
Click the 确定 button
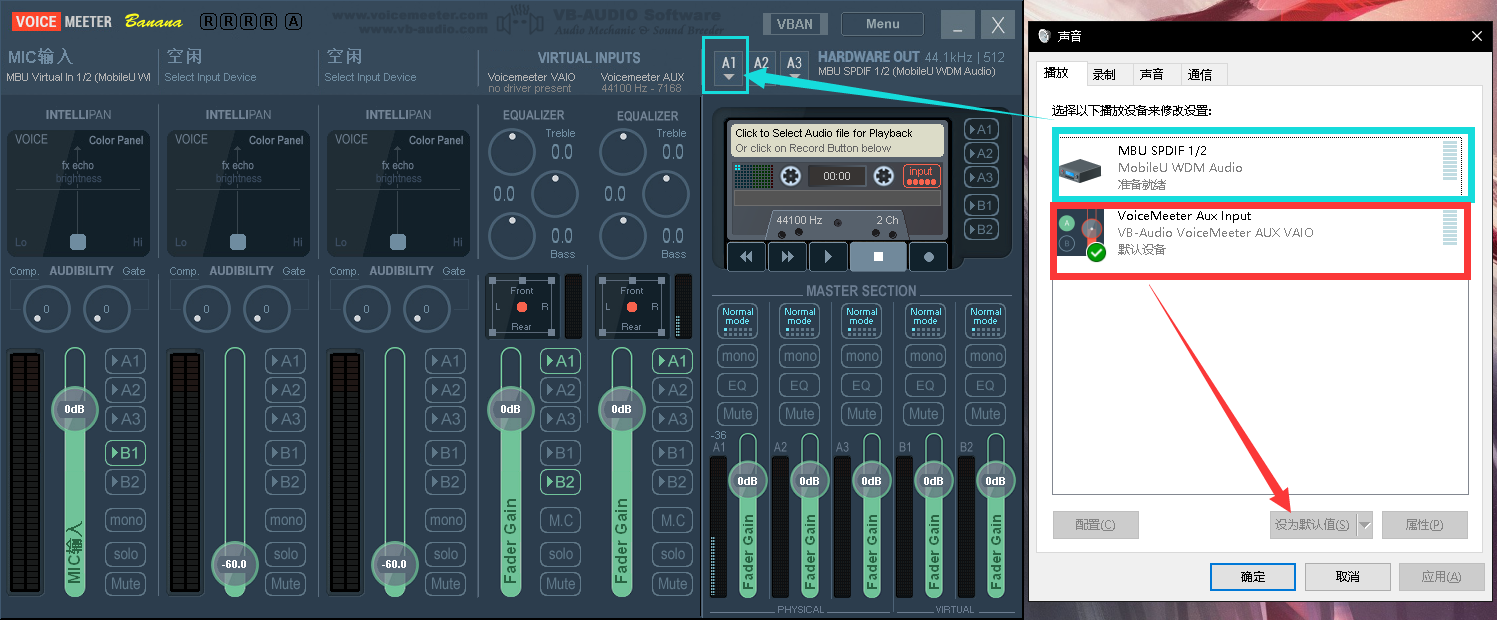[x=1252, y=577]
